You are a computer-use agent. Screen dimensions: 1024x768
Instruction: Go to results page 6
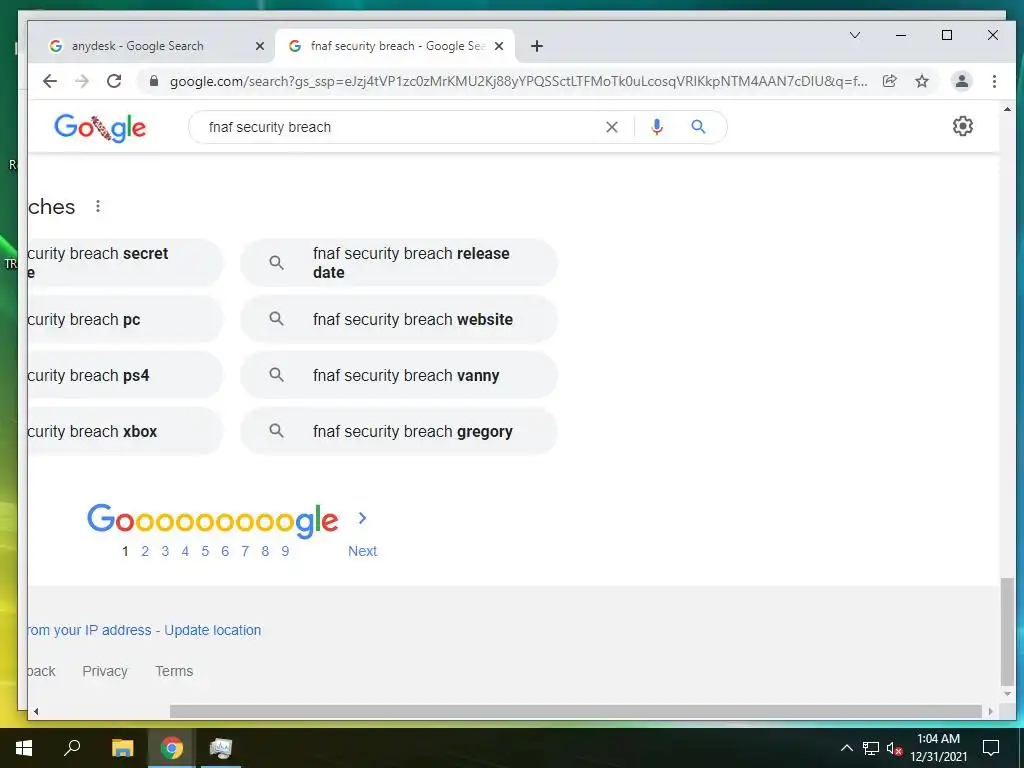pyautogui.click(x=225, y=551)
